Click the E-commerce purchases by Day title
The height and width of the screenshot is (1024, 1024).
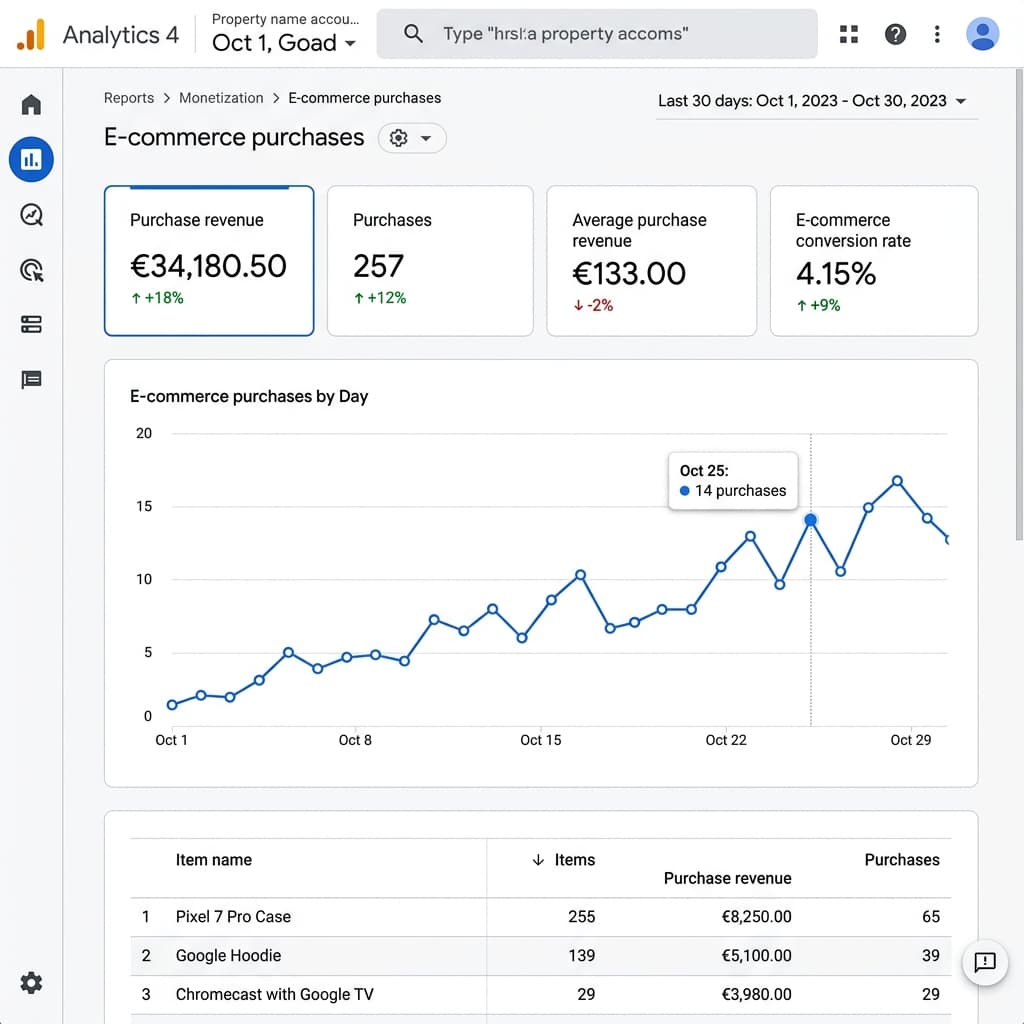pos(249,396)
